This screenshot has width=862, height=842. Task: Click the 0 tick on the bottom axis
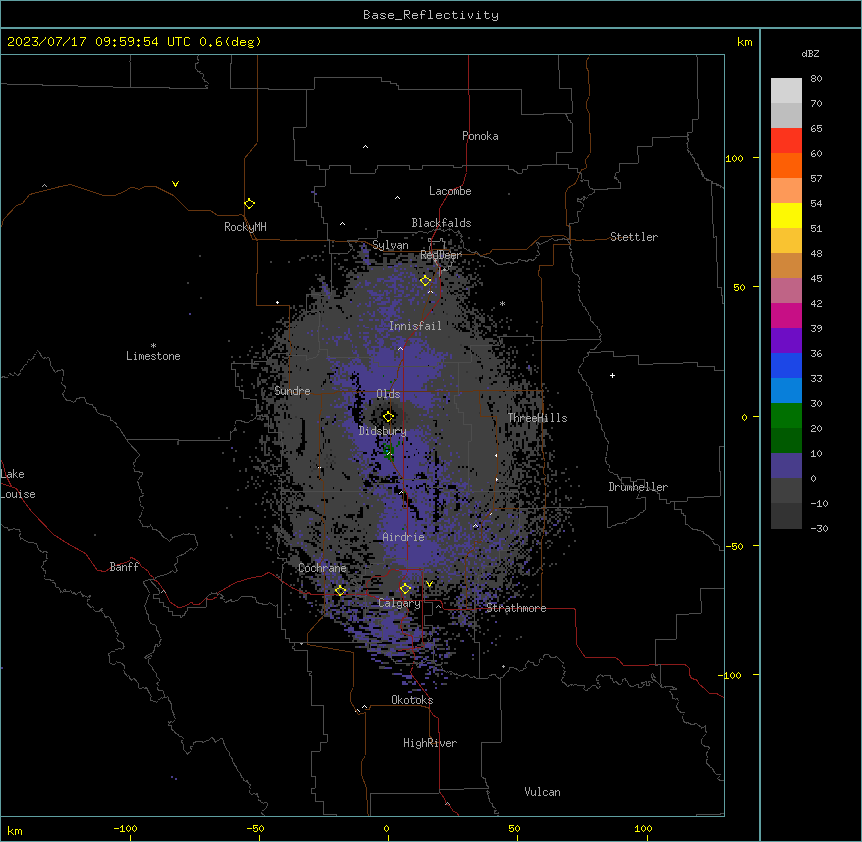pos(386,828)
